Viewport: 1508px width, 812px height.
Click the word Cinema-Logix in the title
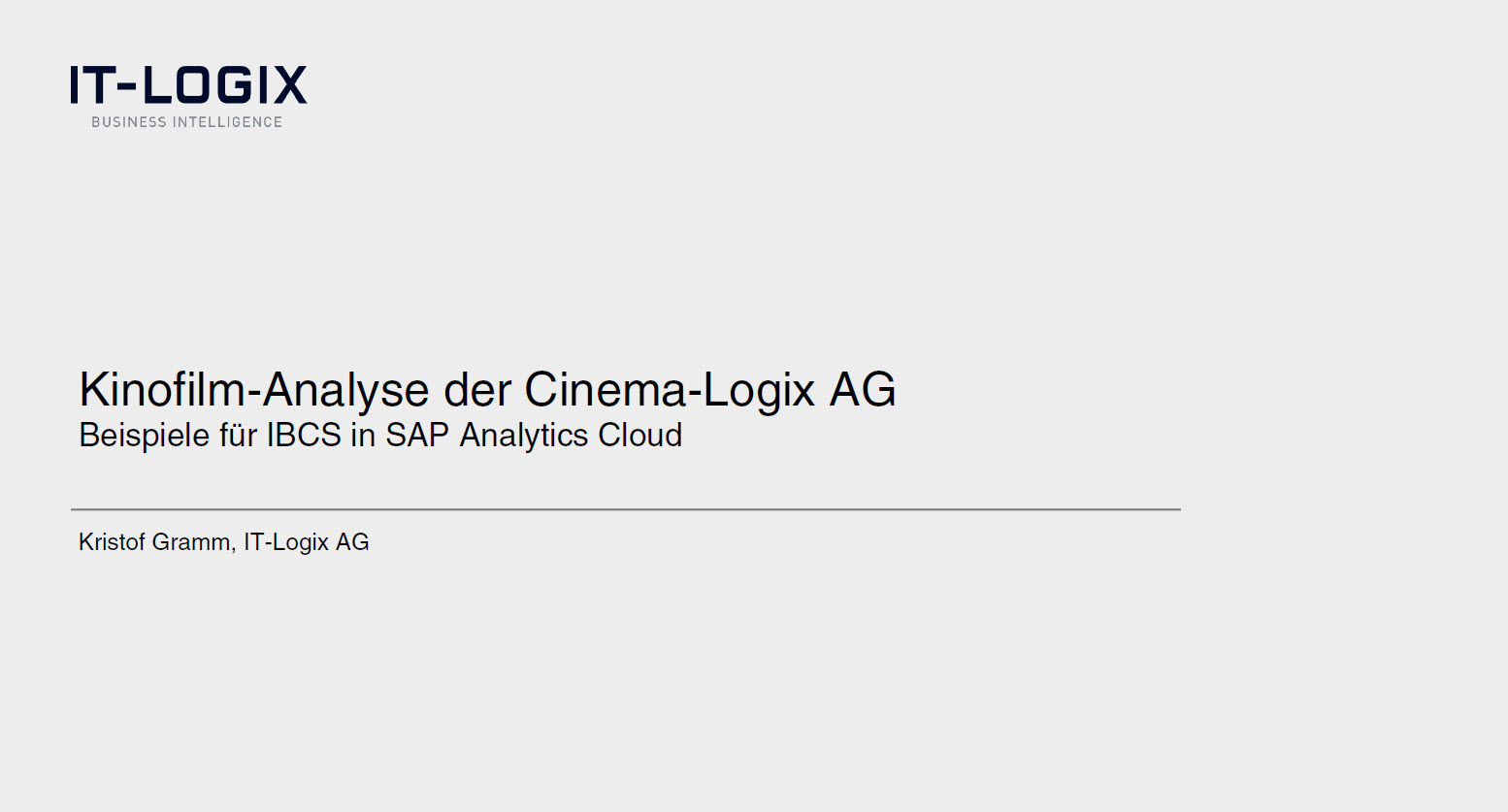(670, 390)
